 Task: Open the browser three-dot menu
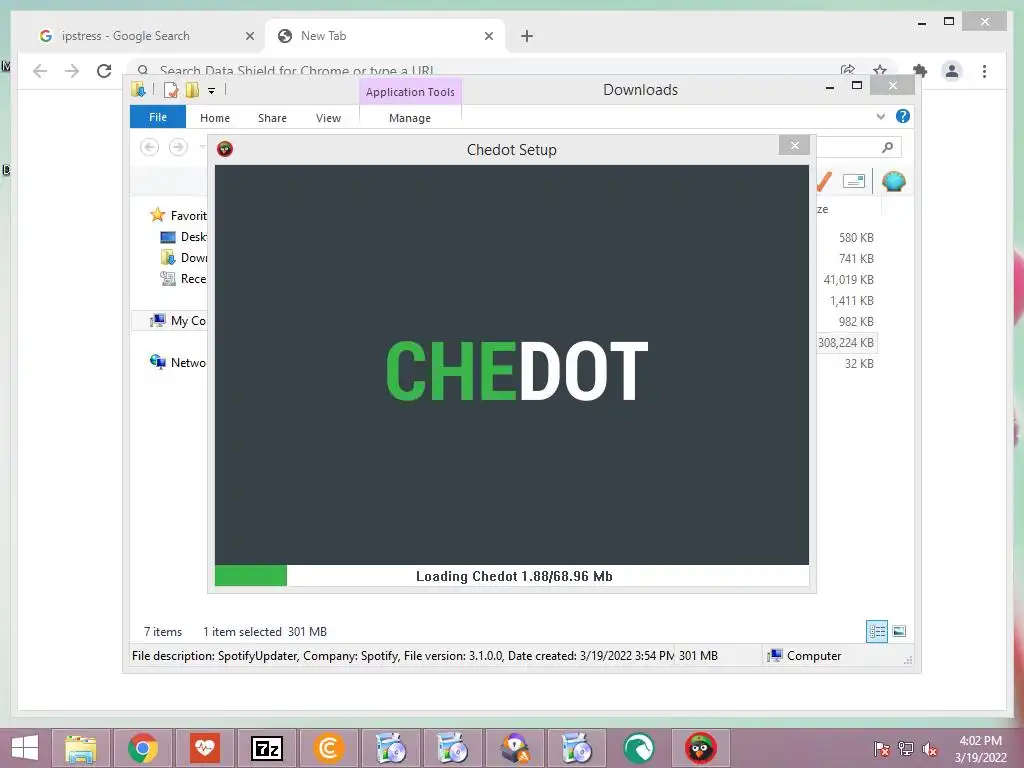[x=984, y=71]
